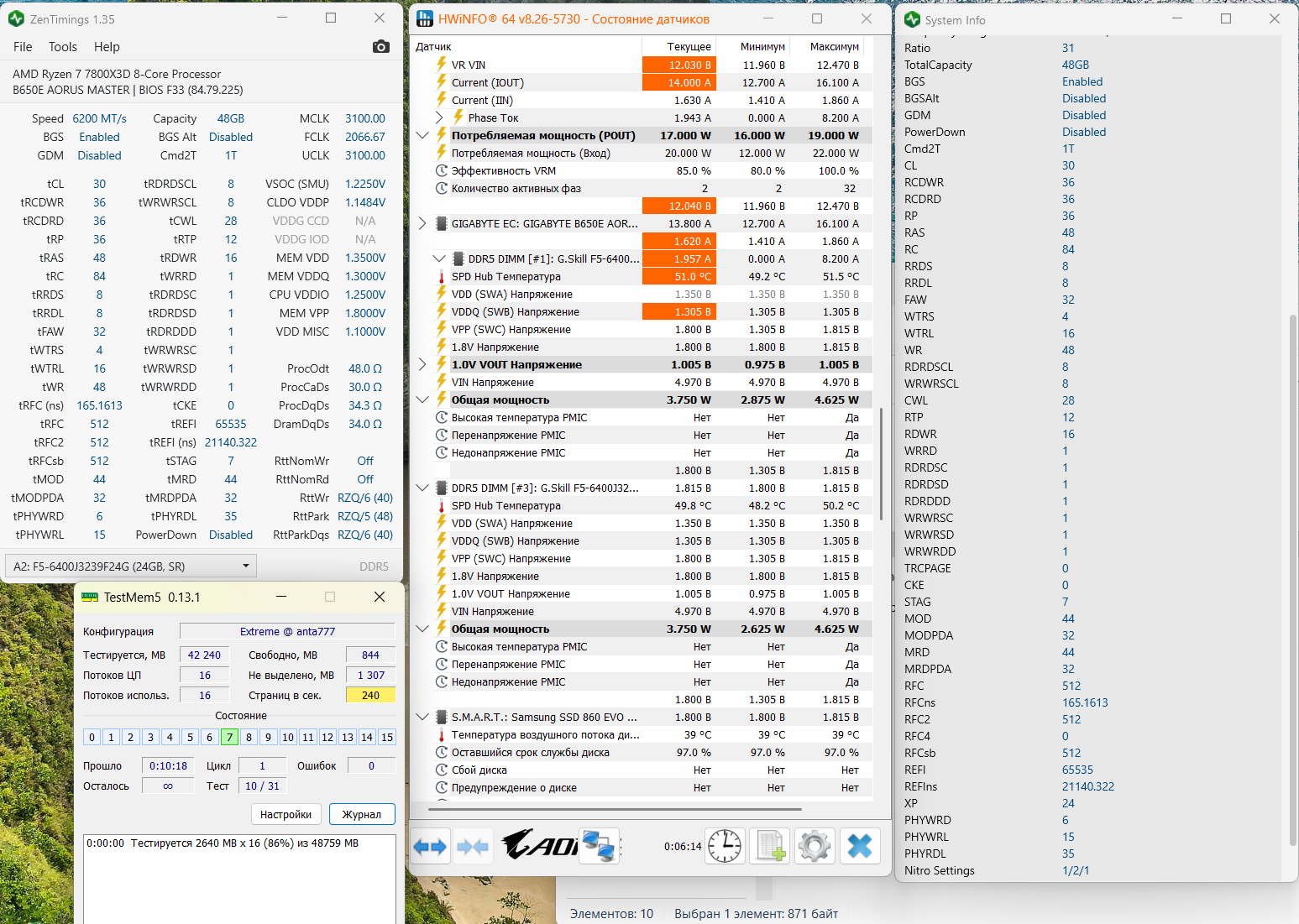Click thermometer icon beside Температура воздушного потока
1299x924 pixels.
[442, 734]
